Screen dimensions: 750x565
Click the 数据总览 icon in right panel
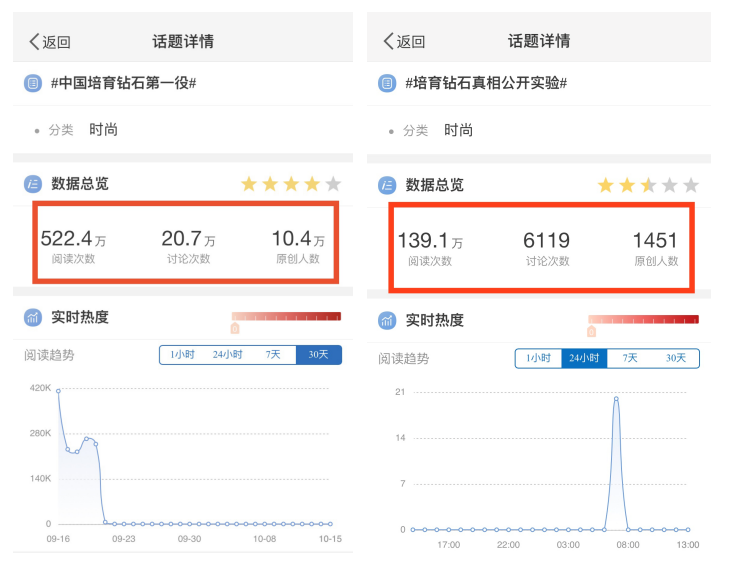[x=387, y=185]
